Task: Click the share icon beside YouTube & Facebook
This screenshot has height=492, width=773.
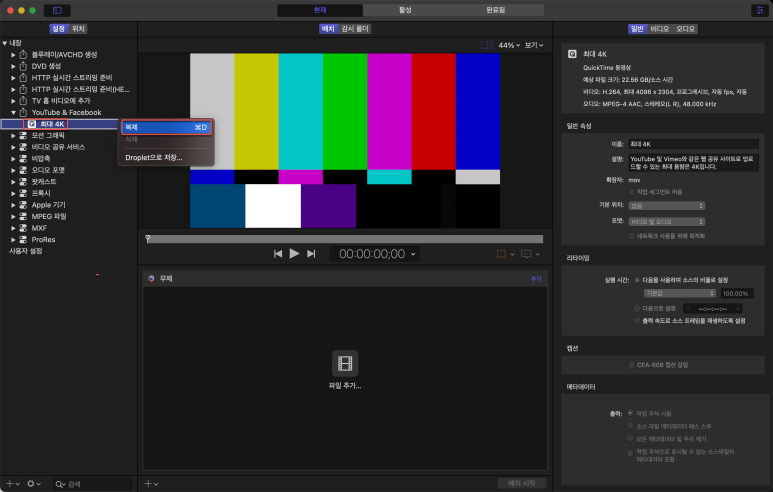Action: point(23,112)
